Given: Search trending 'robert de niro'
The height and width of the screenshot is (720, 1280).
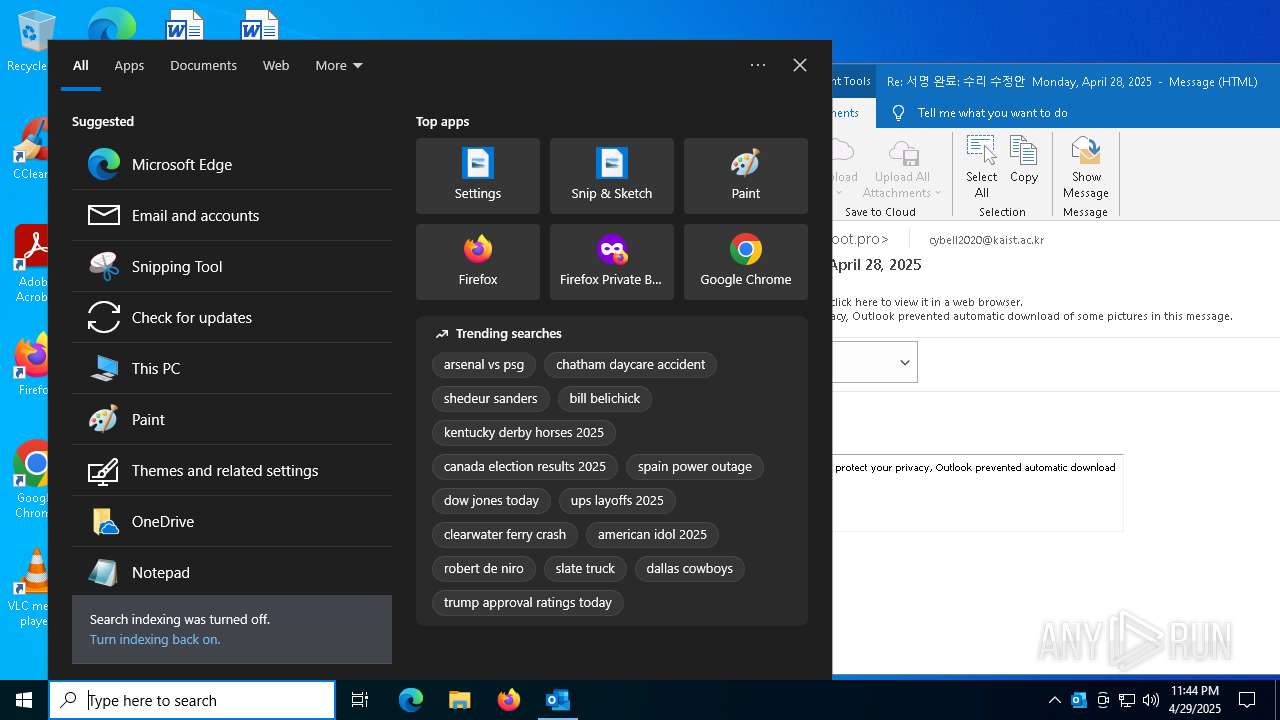Looking at the screenshot, I should [484, 568].
